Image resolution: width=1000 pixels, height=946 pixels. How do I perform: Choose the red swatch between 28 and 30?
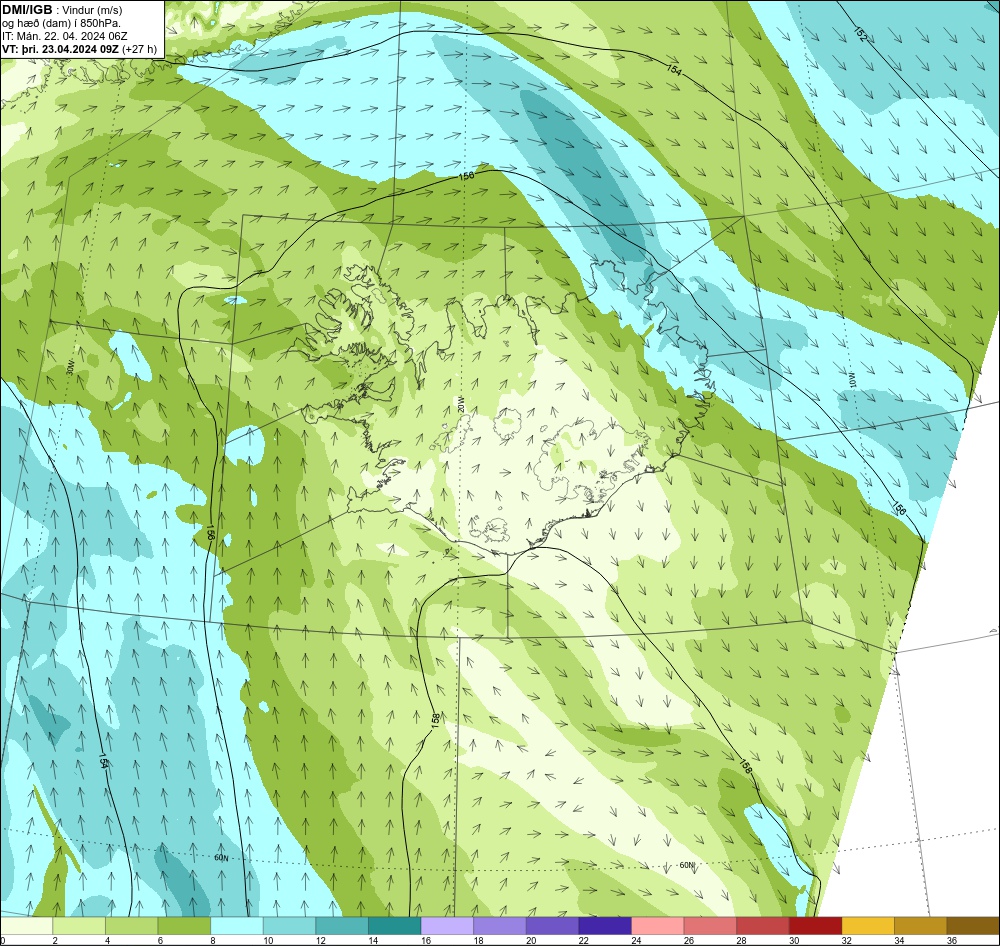coord(763,926)
